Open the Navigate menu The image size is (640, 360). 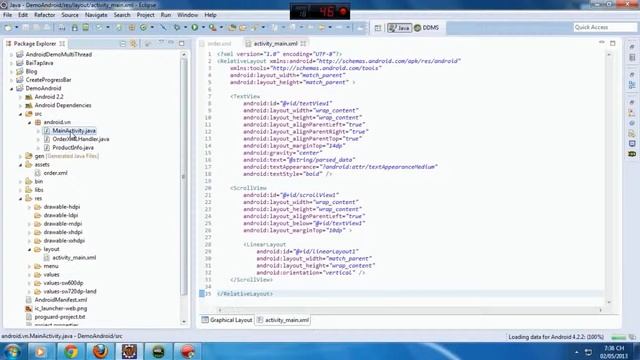pyautogui.click(x=96, y=15)
